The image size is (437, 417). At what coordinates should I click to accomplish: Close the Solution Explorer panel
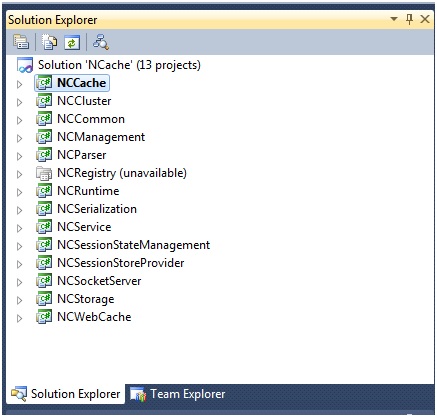coord(425,19)
